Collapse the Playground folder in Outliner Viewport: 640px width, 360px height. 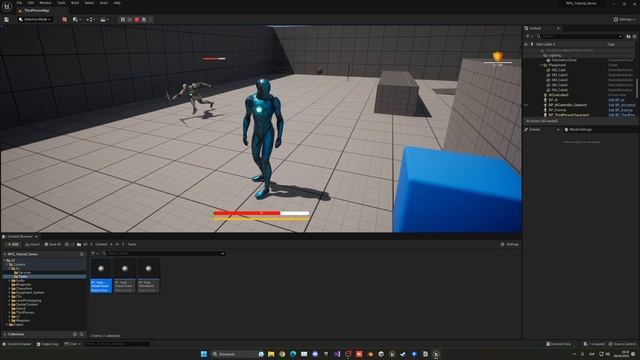pos(542,65)
